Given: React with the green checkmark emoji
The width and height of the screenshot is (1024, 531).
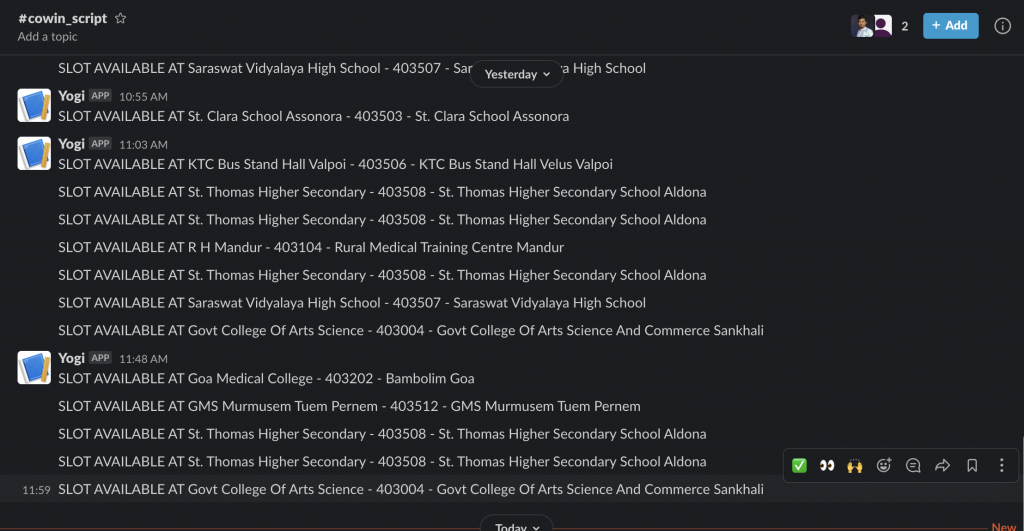Looking at the screenshot, I should tap(799, 466).
